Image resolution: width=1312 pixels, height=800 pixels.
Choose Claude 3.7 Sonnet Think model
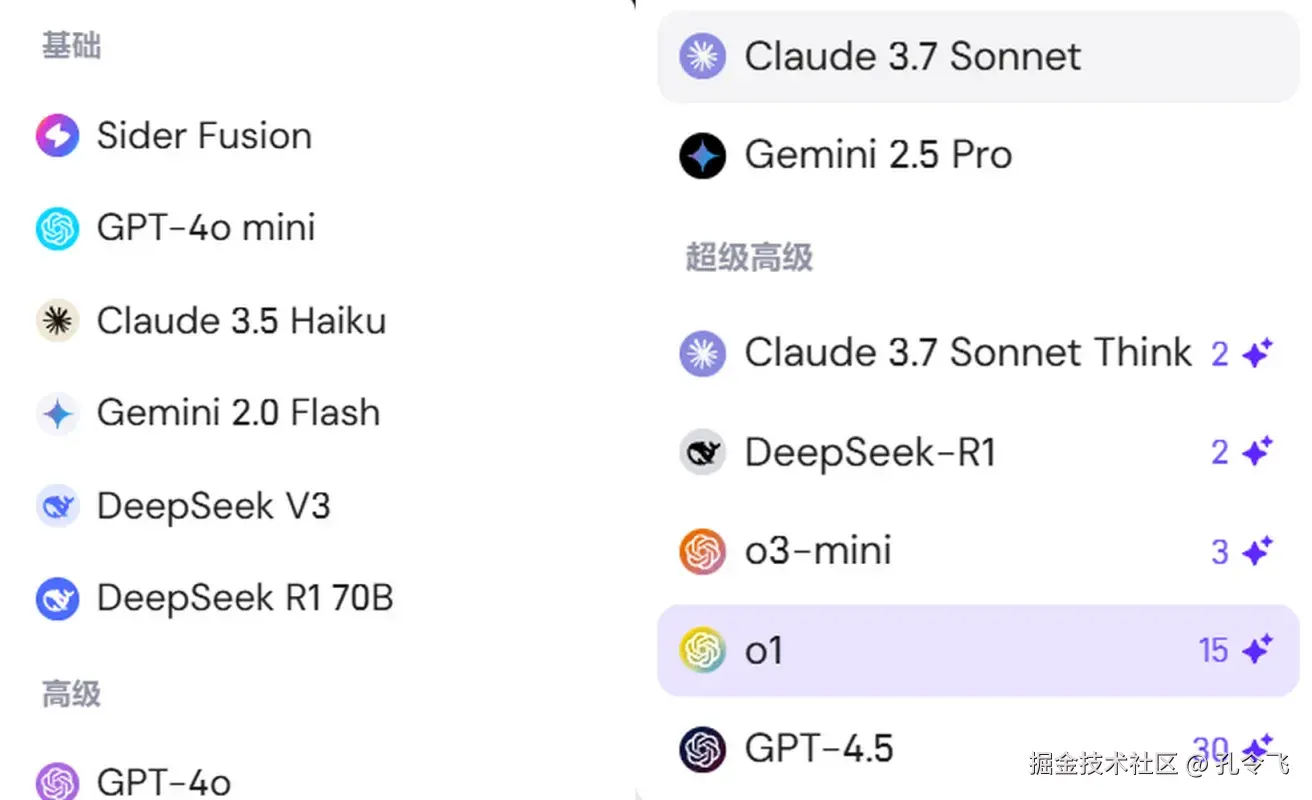pos(967,353)
